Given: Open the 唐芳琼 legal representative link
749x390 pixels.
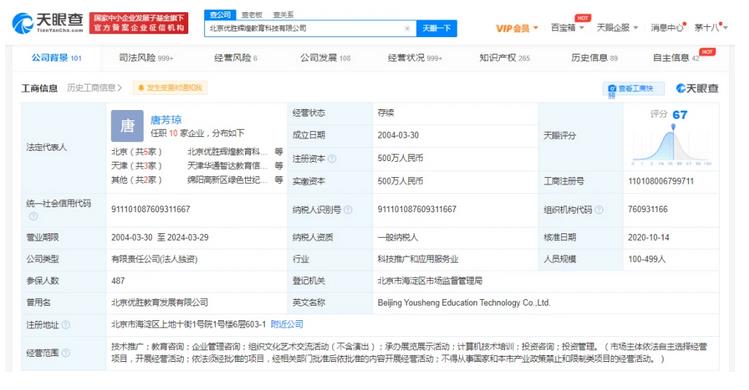Looking at the screenshot, I should [x=166, y=119].
